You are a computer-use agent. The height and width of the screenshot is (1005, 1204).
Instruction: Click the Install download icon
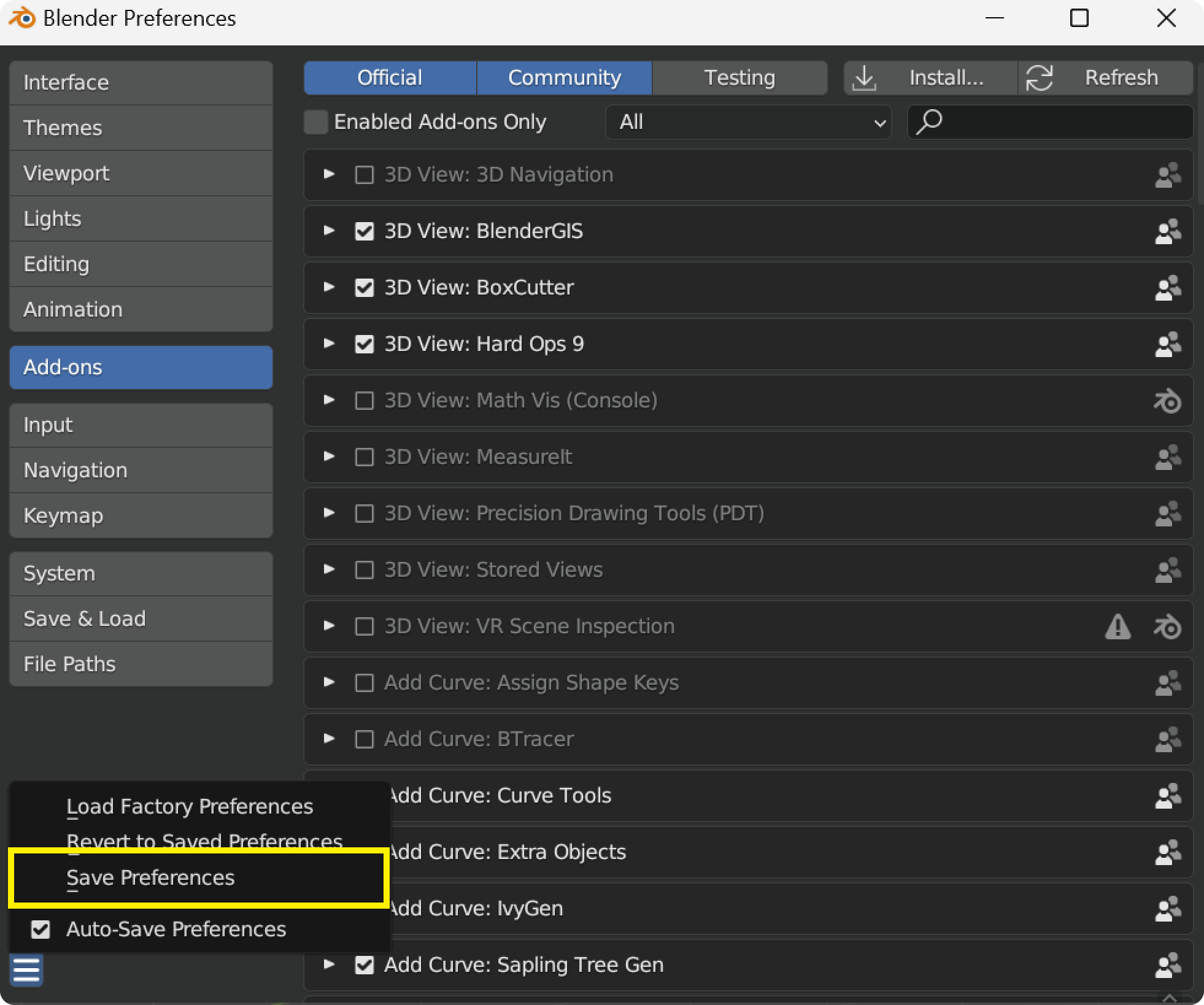[865, 78]
